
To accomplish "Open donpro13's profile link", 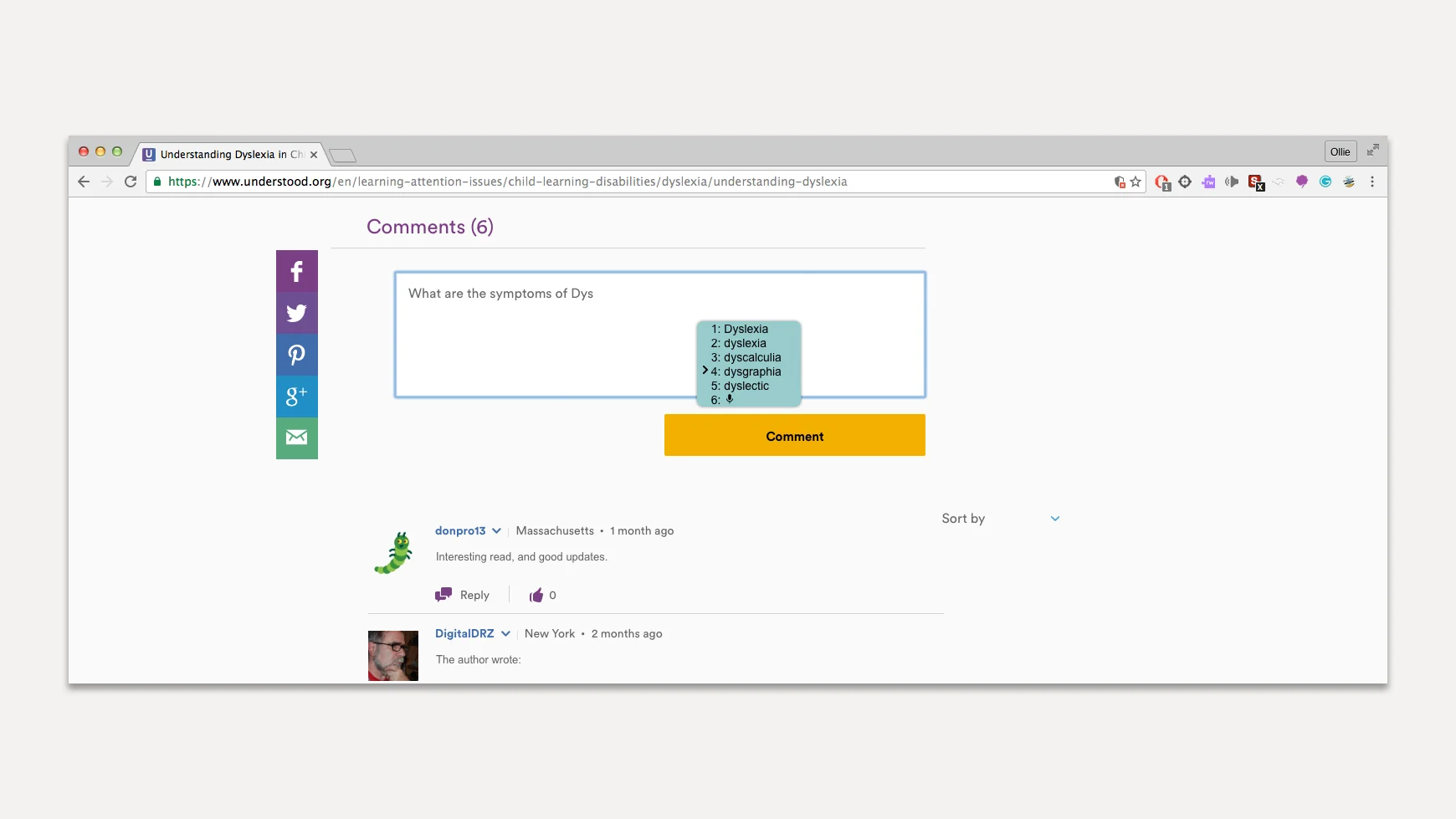I will [x=460, y=531].
